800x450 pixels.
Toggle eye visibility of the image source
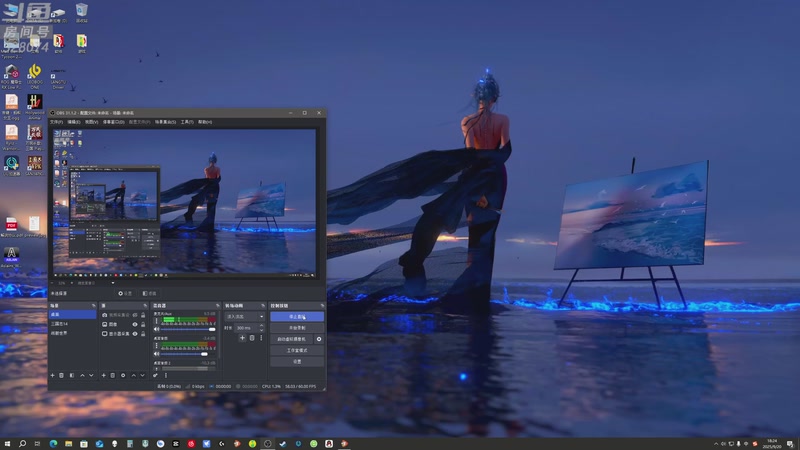coord(135,324)
